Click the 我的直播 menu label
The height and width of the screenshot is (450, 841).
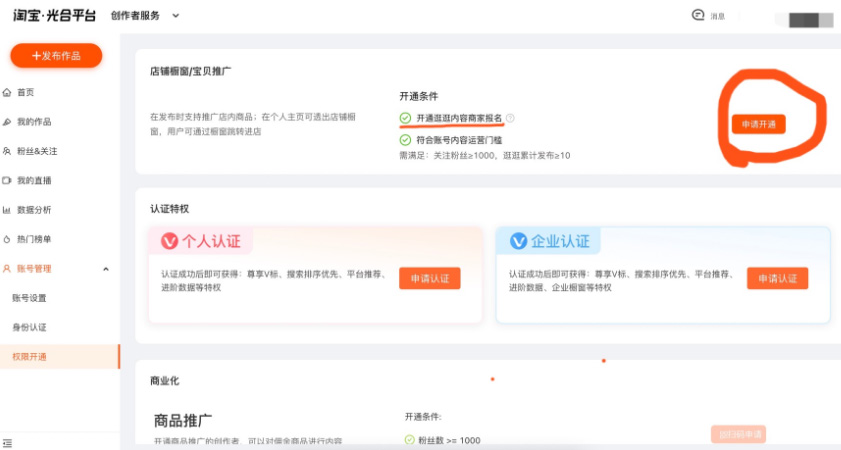(x=34, y=180)
